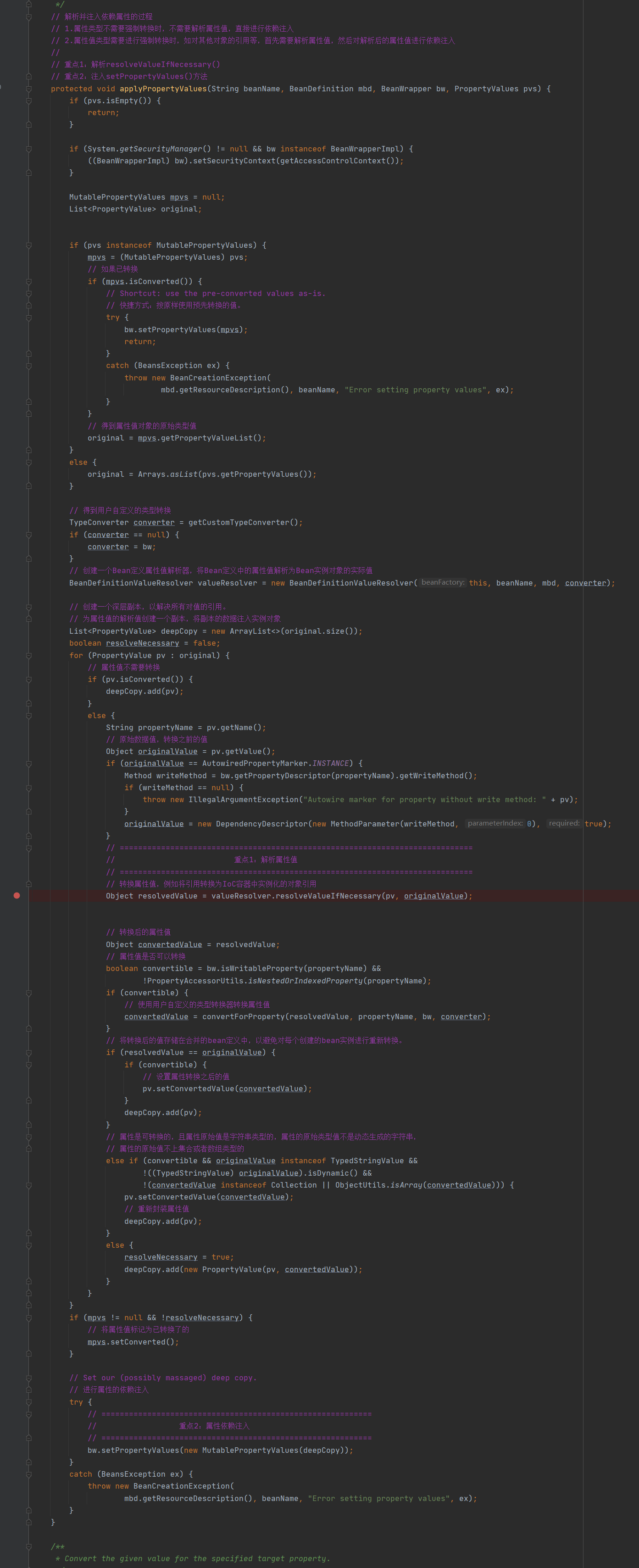Click 'new MutablePropertyValues(deepCopy)' expression

point(265,1450)
